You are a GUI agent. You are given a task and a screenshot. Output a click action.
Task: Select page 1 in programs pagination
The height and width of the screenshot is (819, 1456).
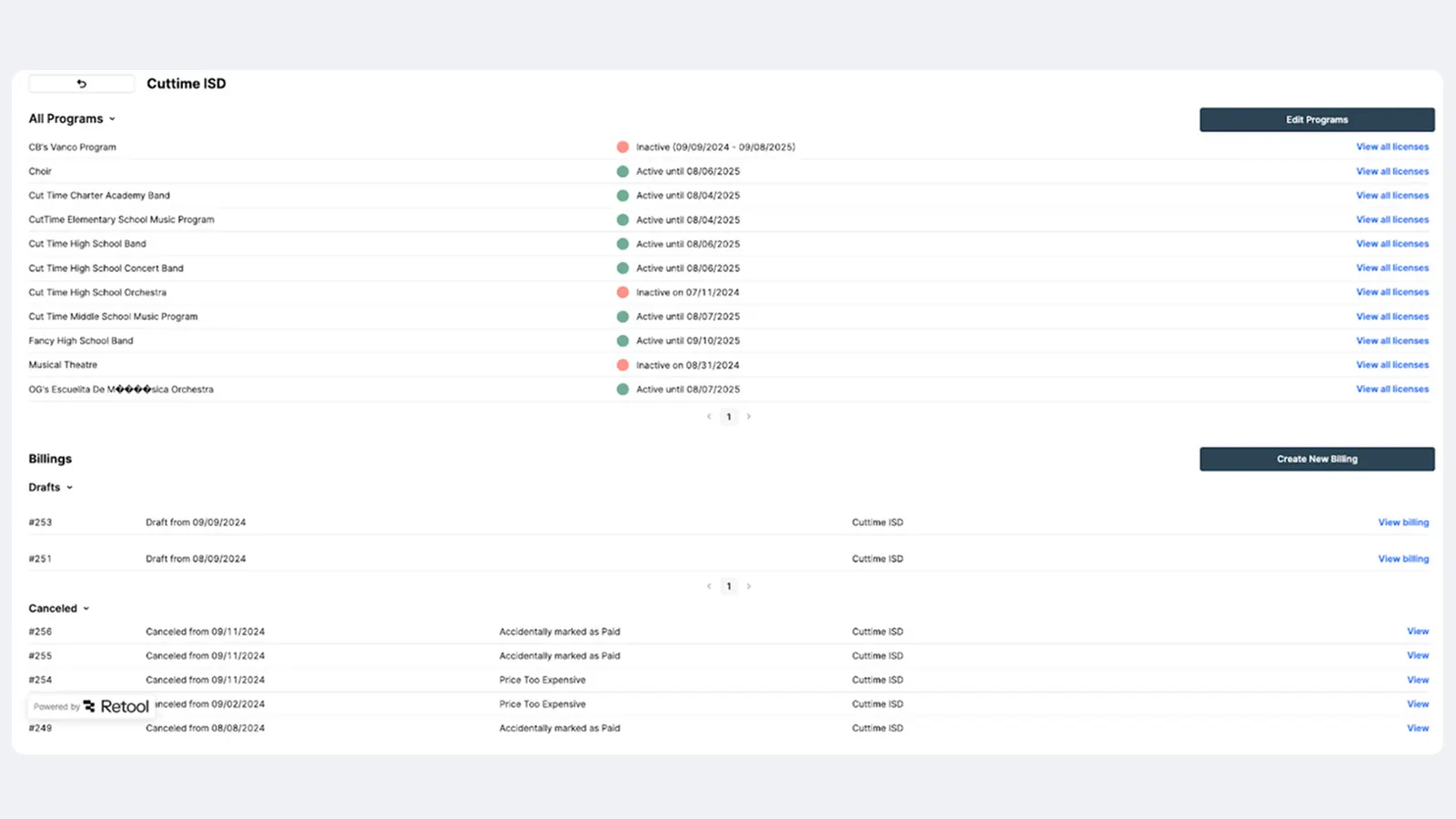click(729, 417)
